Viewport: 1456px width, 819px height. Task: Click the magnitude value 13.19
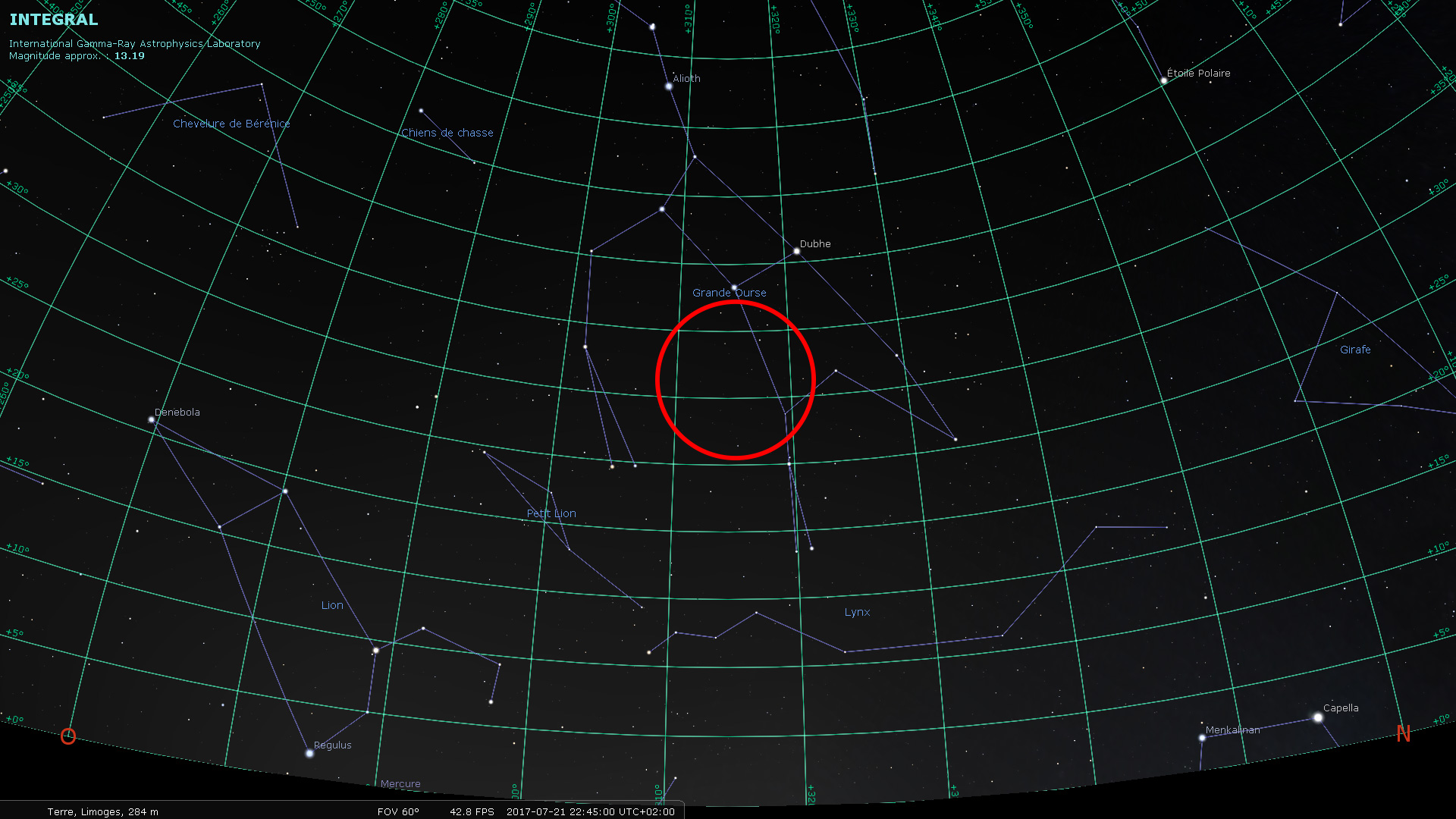[130, 56]
